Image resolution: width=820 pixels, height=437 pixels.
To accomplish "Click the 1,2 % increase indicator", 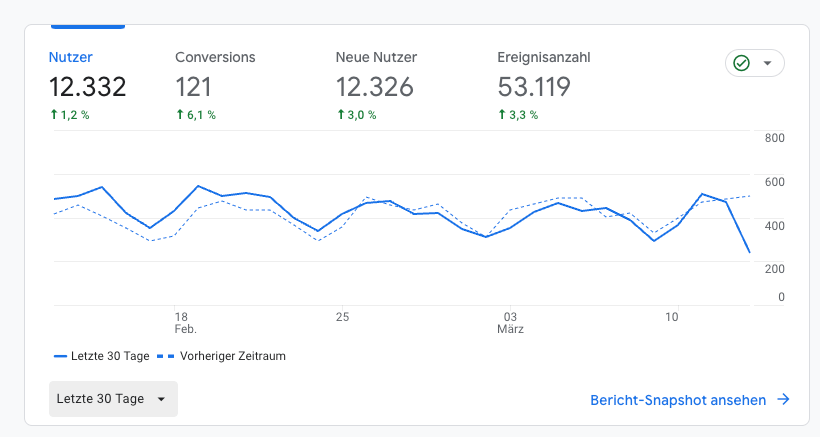I will pos(70,114).
